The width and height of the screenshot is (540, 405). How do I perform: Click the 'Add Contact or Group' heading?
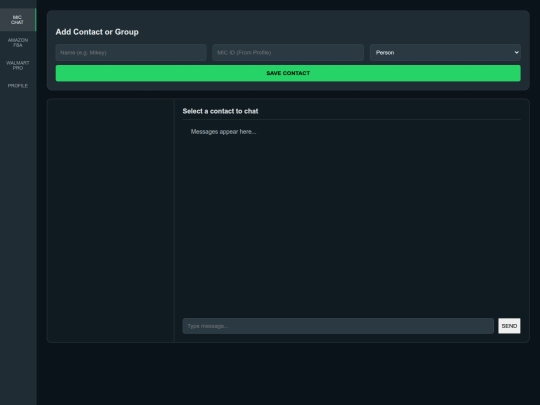tap(97, 32)
